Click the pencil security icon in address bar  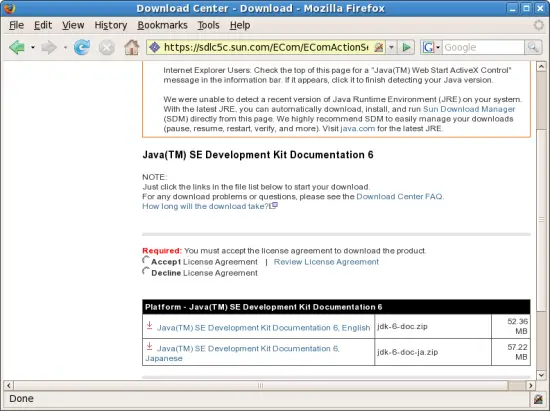(x=378, y=47)
